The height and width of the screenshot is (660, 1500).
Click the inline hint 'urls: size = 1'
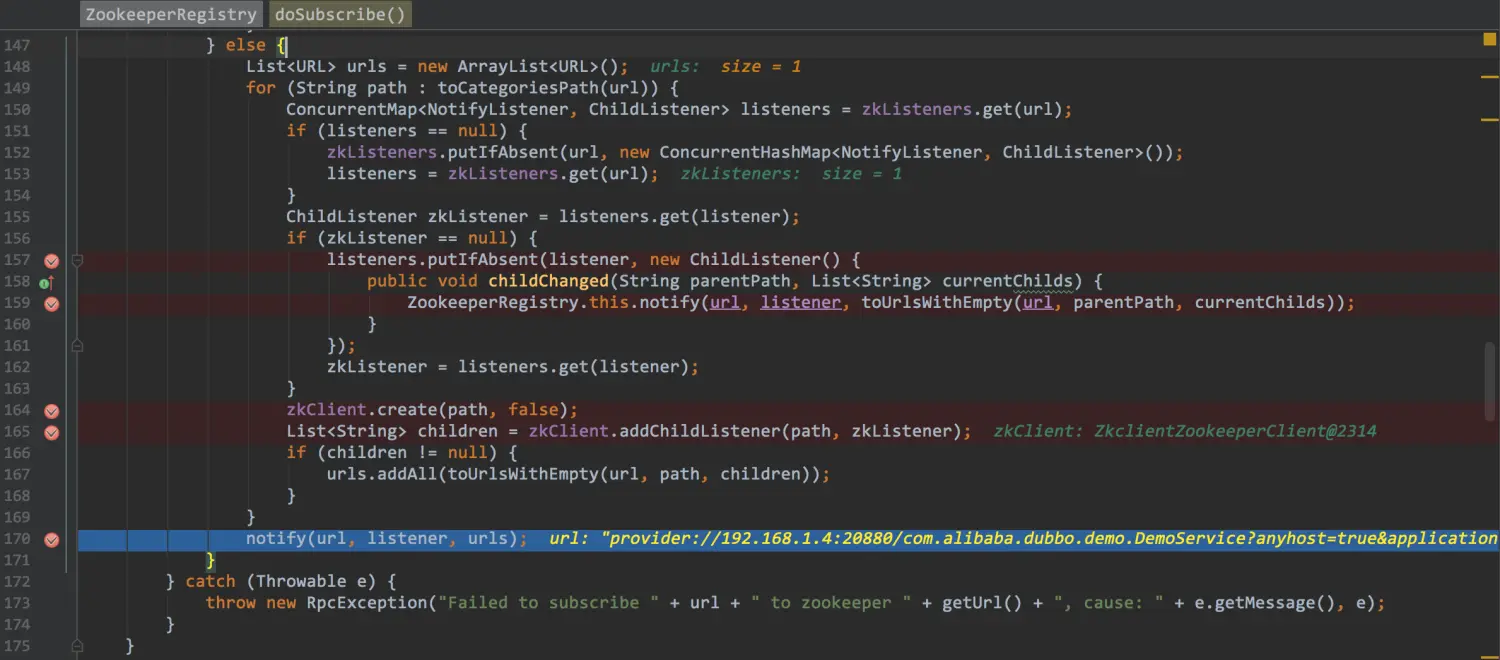tap(726, 67)
